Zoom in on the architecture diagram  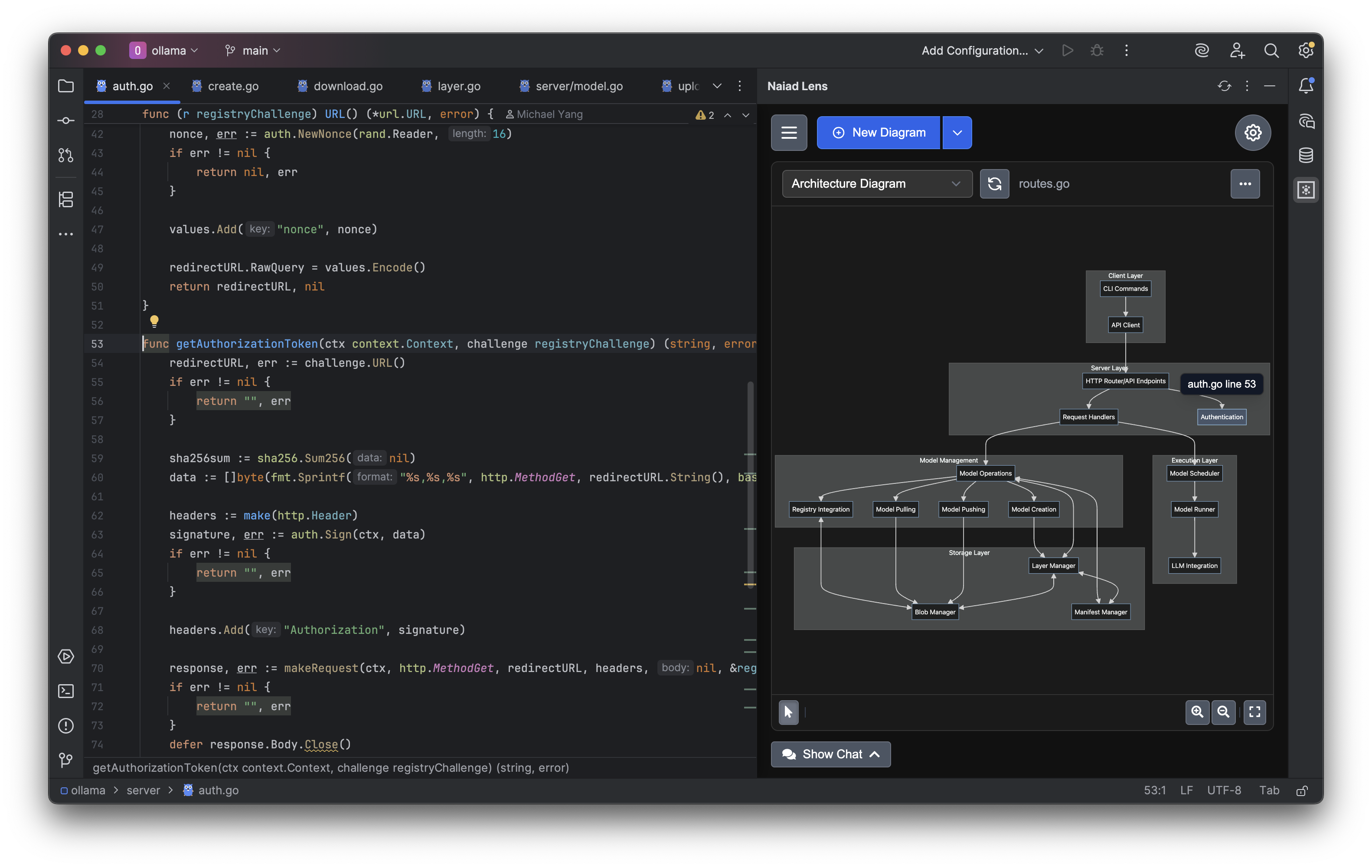[x=1197, y=712]
